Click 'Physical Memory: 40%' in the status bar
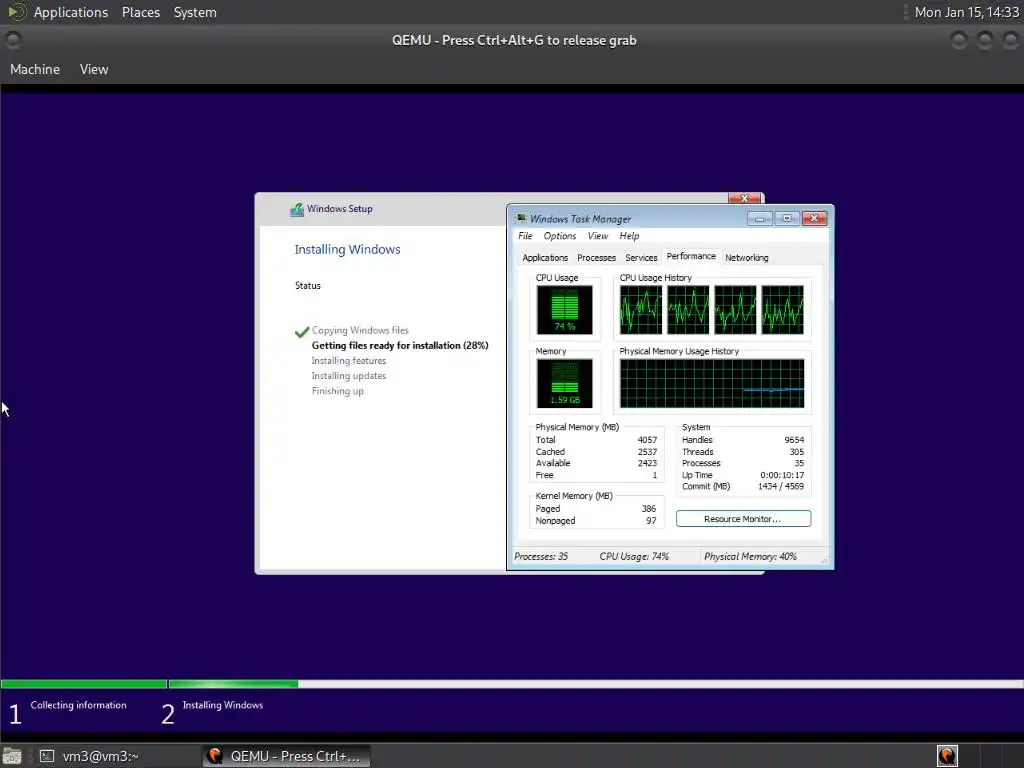1024x768 pixels. (x=750, y=556)
